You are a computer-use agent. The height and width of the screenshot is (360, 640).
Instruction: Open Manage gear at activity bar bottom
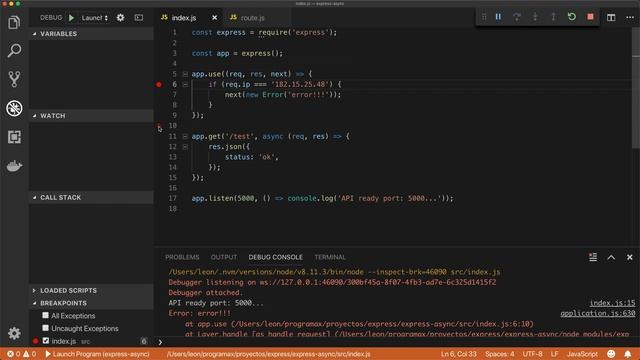pyautogui.click(x=14, y=333)
